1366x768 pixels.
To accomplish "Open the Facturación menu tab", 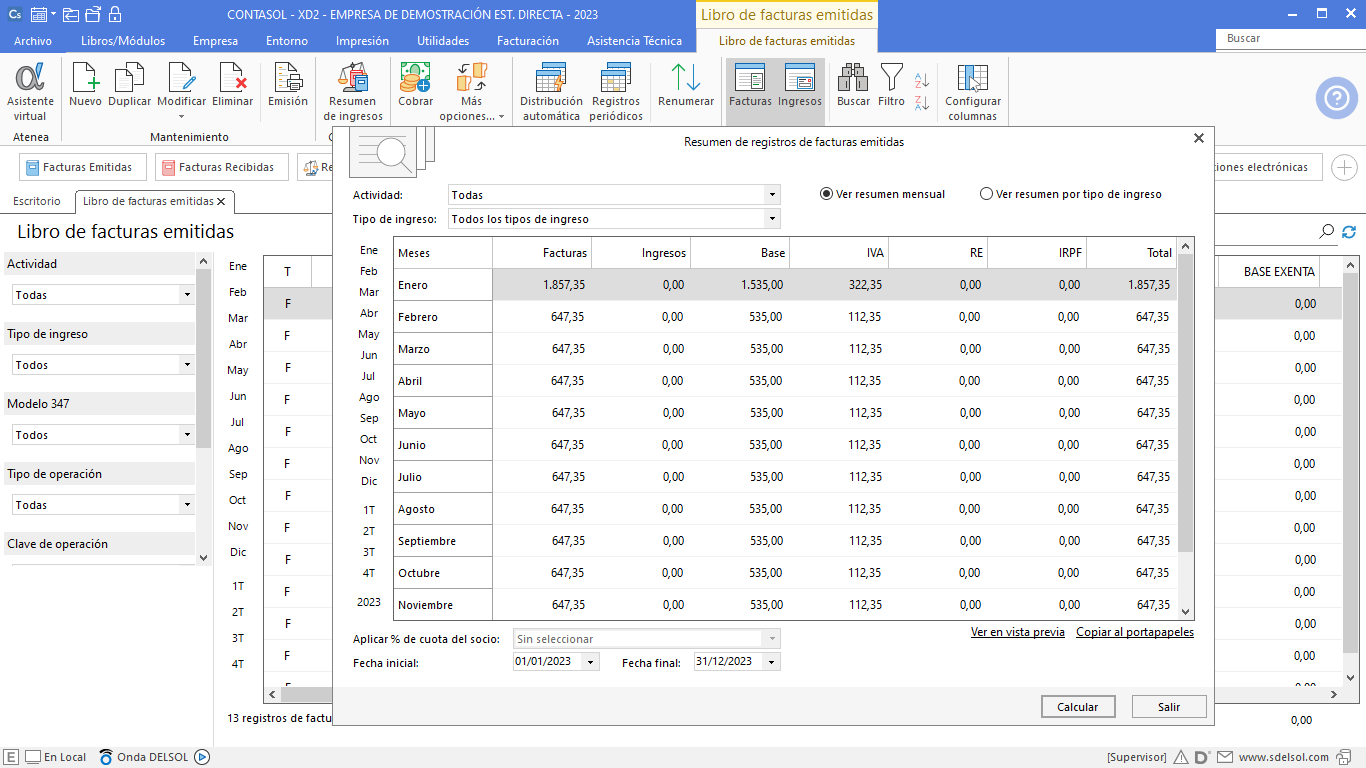I will pos(527,41).
